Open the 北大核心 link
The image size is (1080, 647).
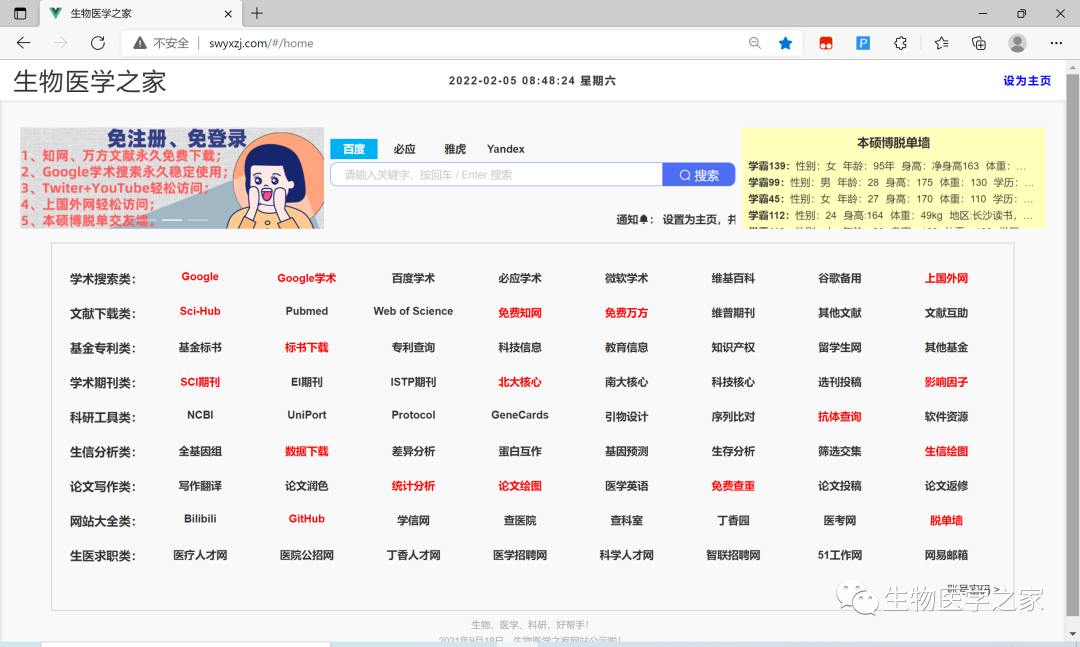pyautogui.click(x=520, y=382)
